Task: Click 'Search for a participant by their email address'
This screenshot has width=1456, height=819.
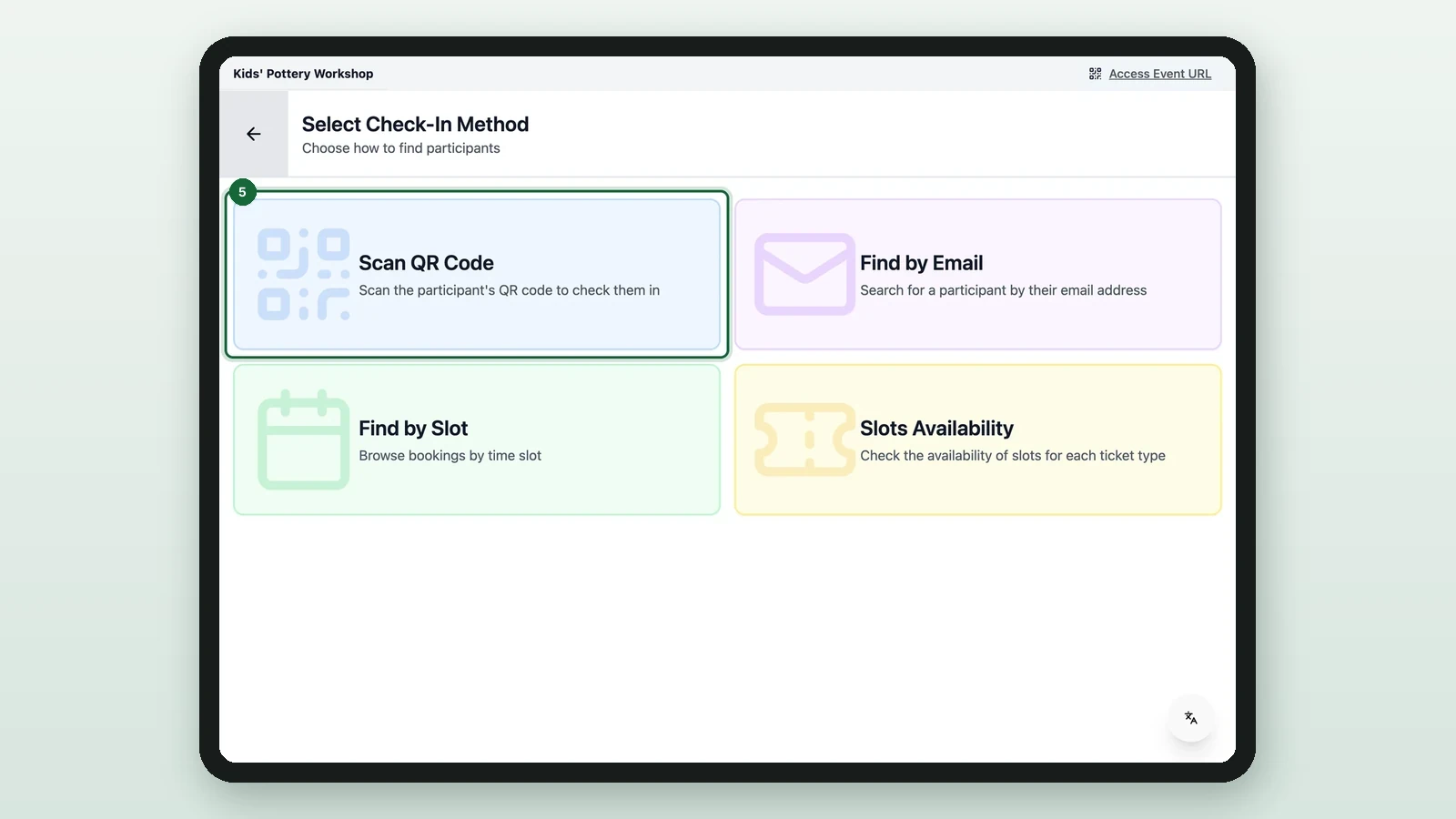Action: click(x=1003, y=290)
